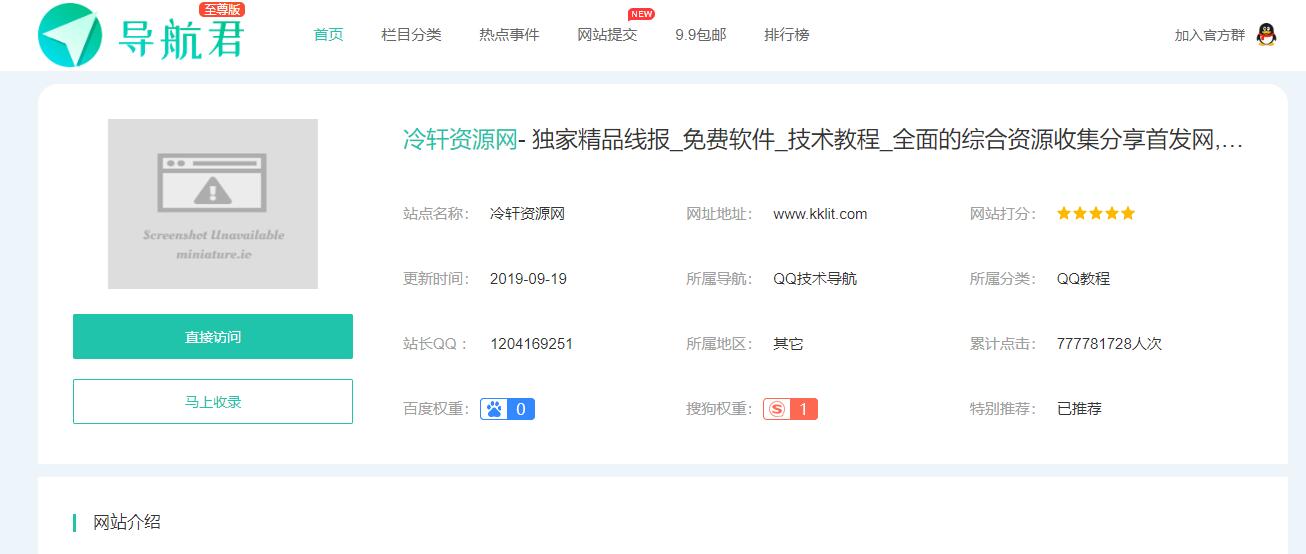Go to 热点事件 page

(x=509, y=35)
